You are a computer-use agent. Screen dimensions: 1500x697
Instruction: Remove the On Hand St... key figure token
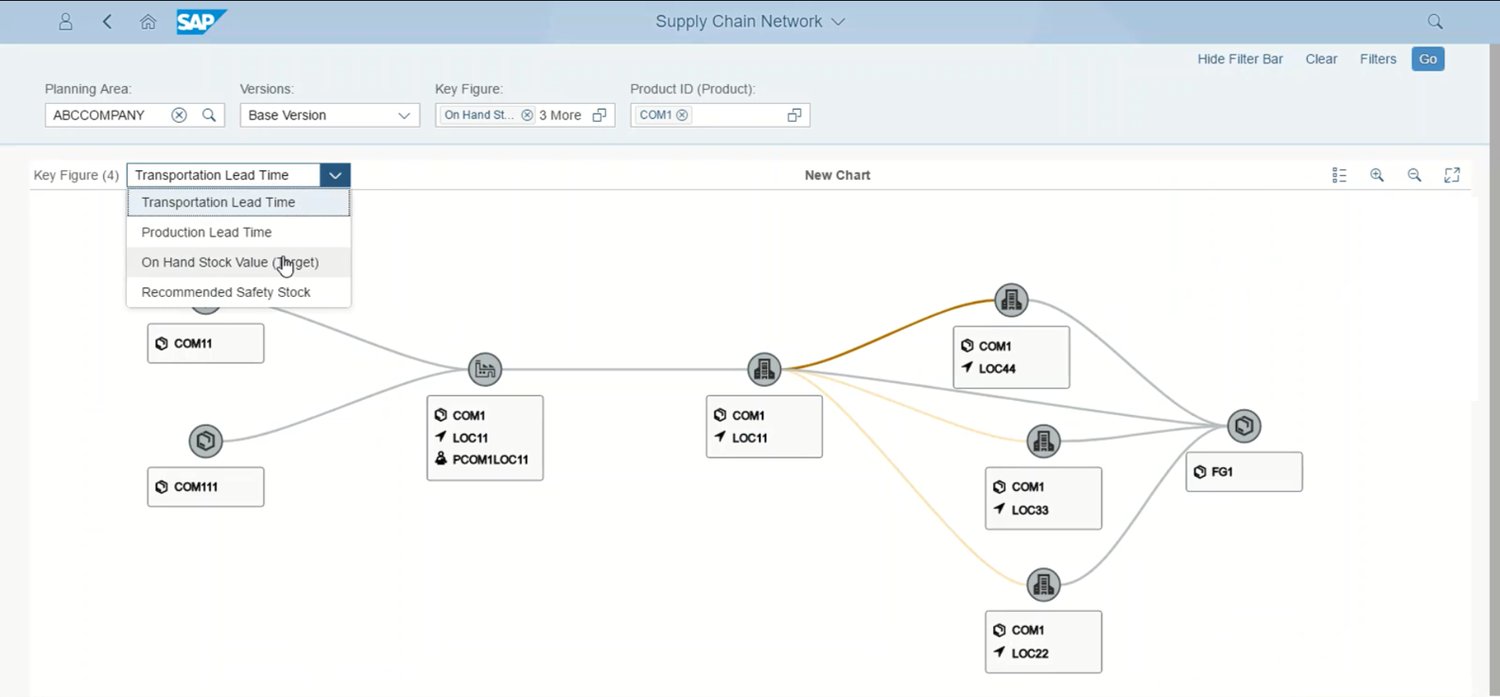[x=526, y=115]
